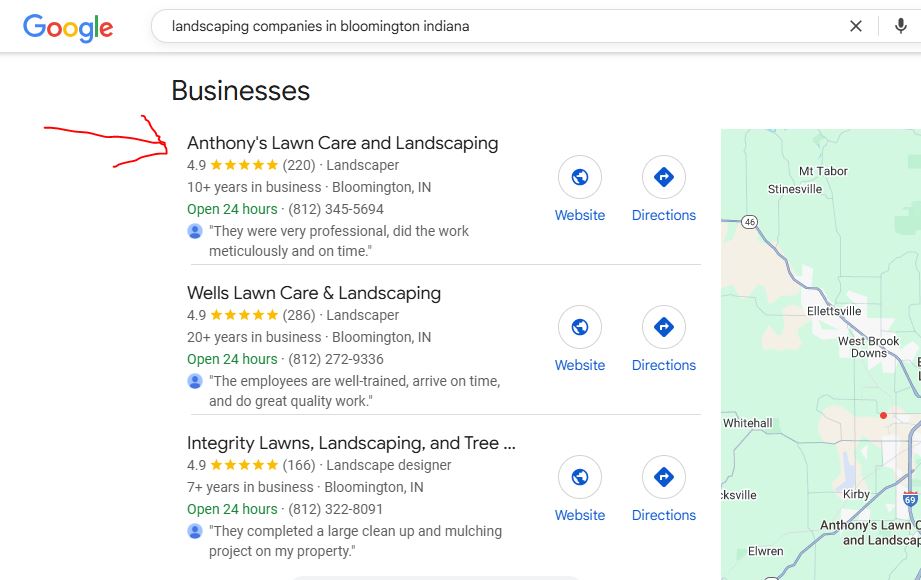This screenshot has width=921, height=580.
Task: Click Anthony's reviewer avatar icon
Action: pyautogui.click(x=195, y=231)
